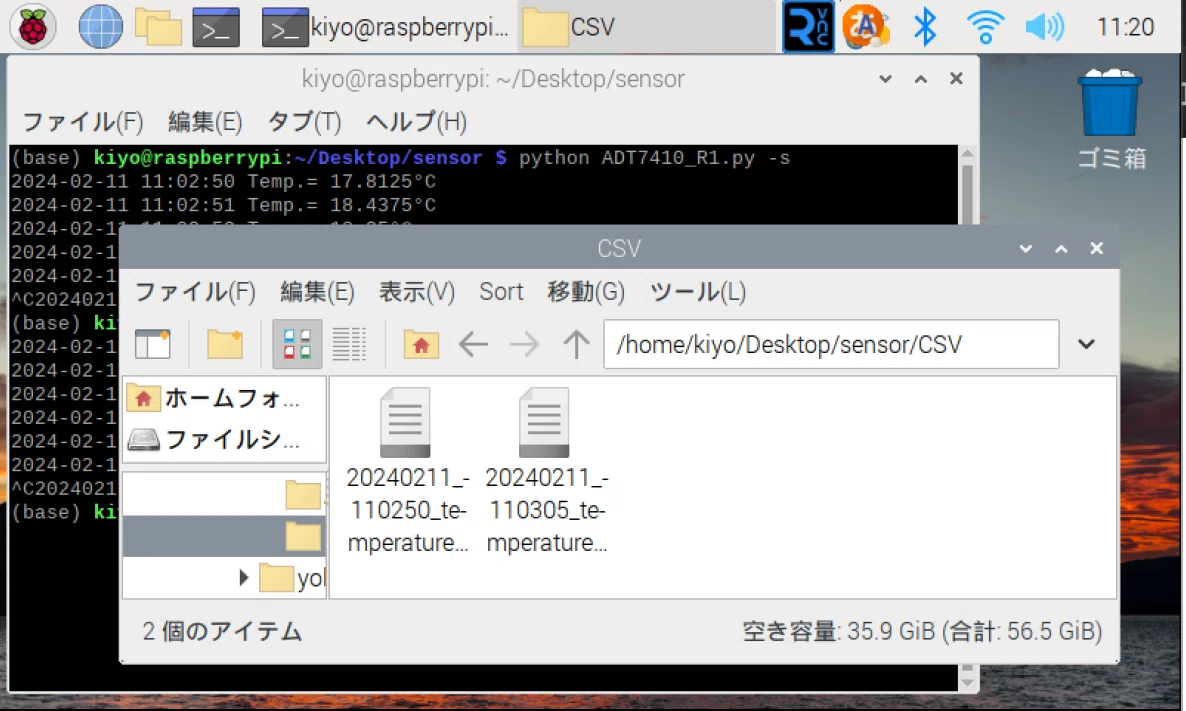1186x711 pixels.
Task: Select the 20240211_110305_temperature file
Action: [x=546, y=470]
